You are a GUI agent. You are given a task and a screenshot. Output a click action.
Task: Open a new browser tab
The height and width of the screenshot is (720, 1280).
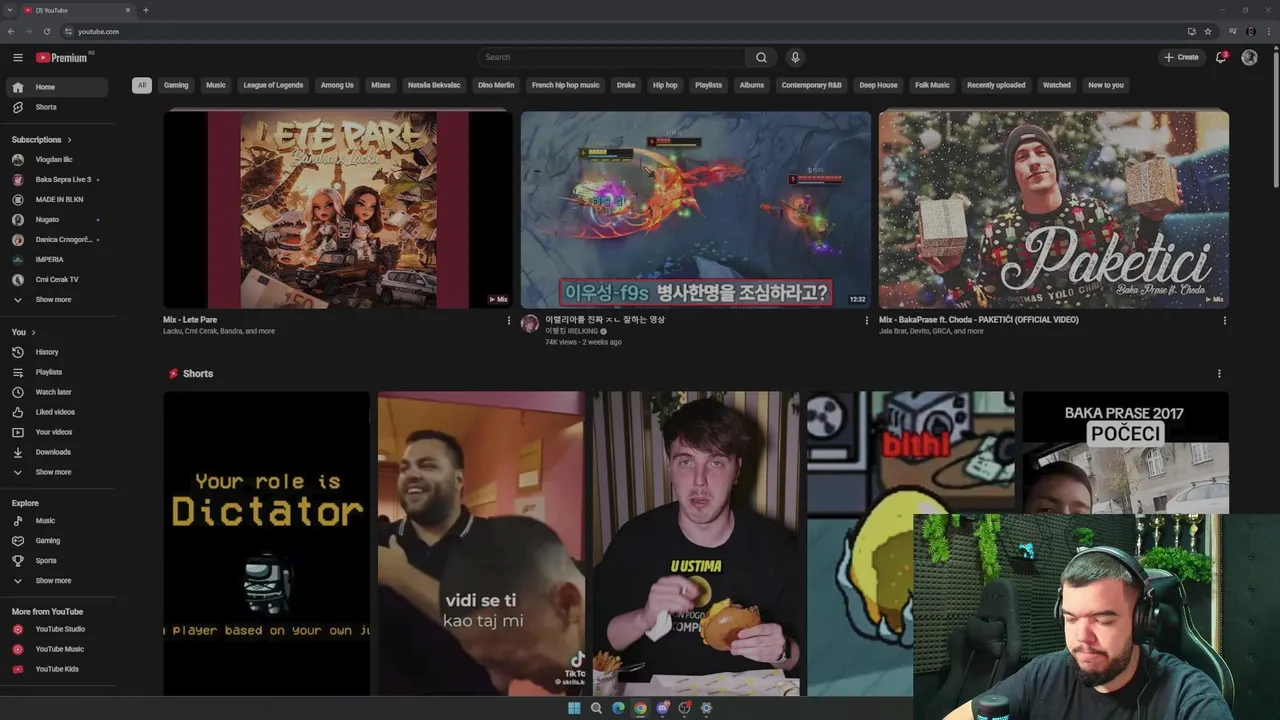(x=146, y=10)
